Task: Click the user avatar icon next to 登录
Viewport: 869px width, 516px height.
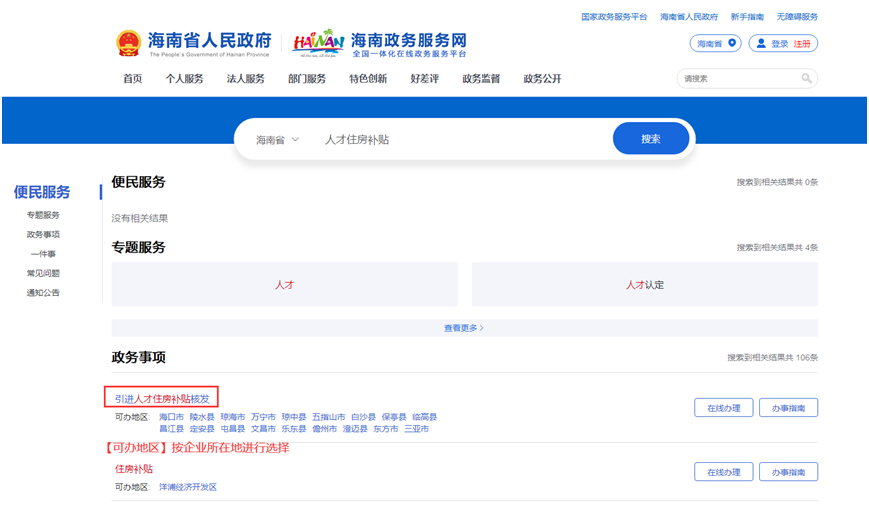Action: [x=761, y=43]
